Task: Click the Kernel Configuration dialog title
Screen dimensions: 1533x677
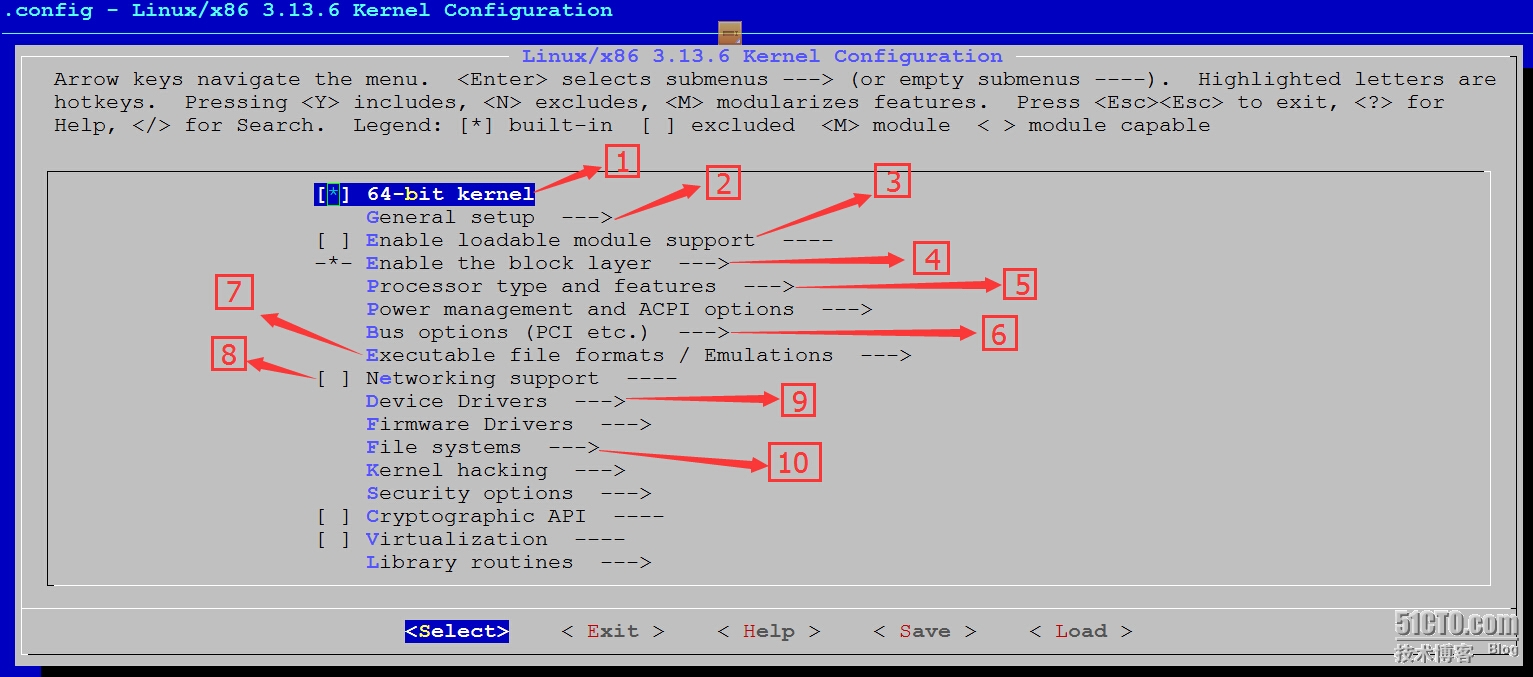Action: pyautogui.click(x=762, y=56)
